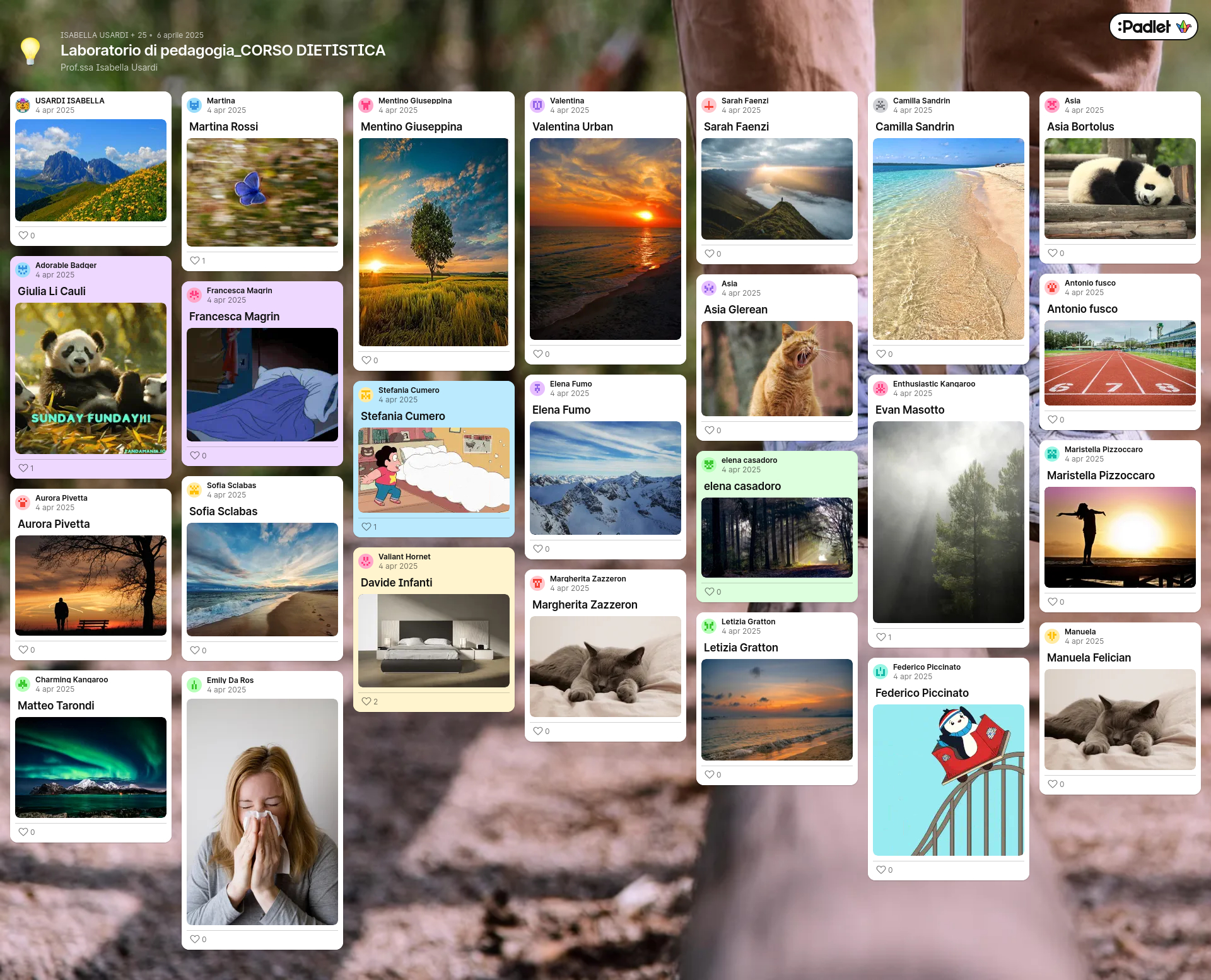Open the Giulia Li Cauli panda post
This screenshot has height=980, width=1211.
tap(91, 378)
